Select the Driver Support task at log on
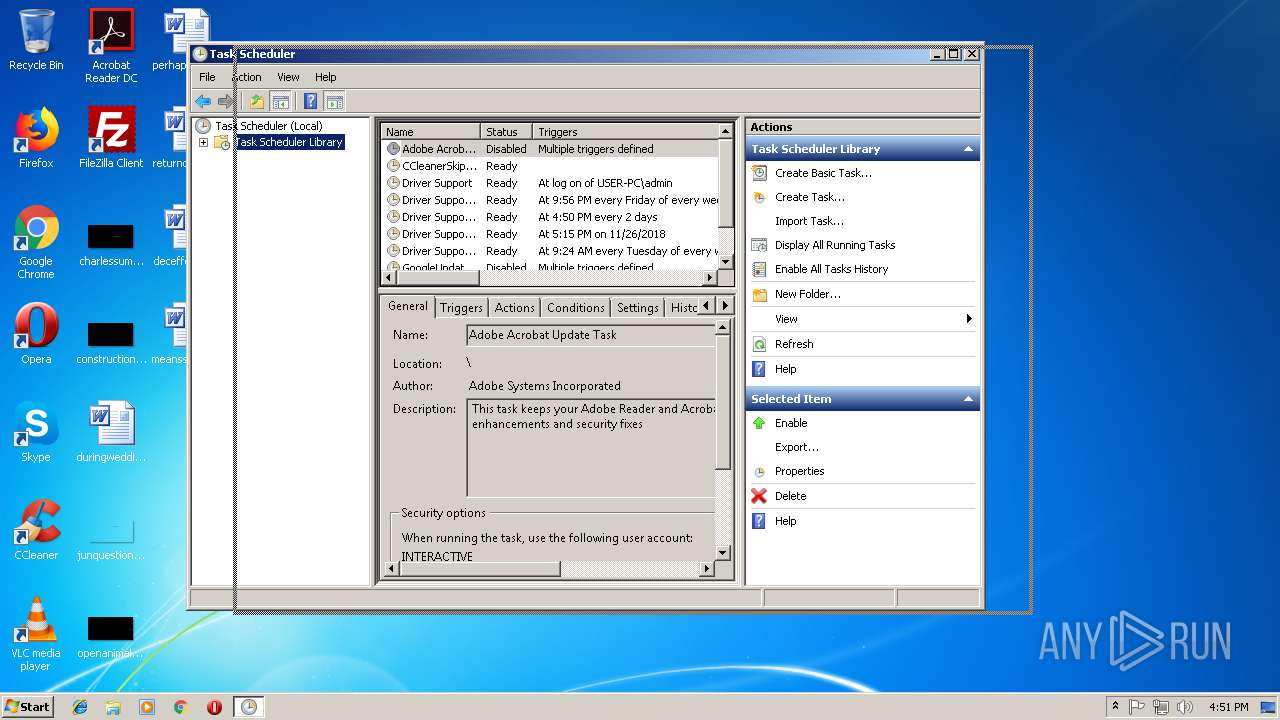1280x720 pixels. 550,183
